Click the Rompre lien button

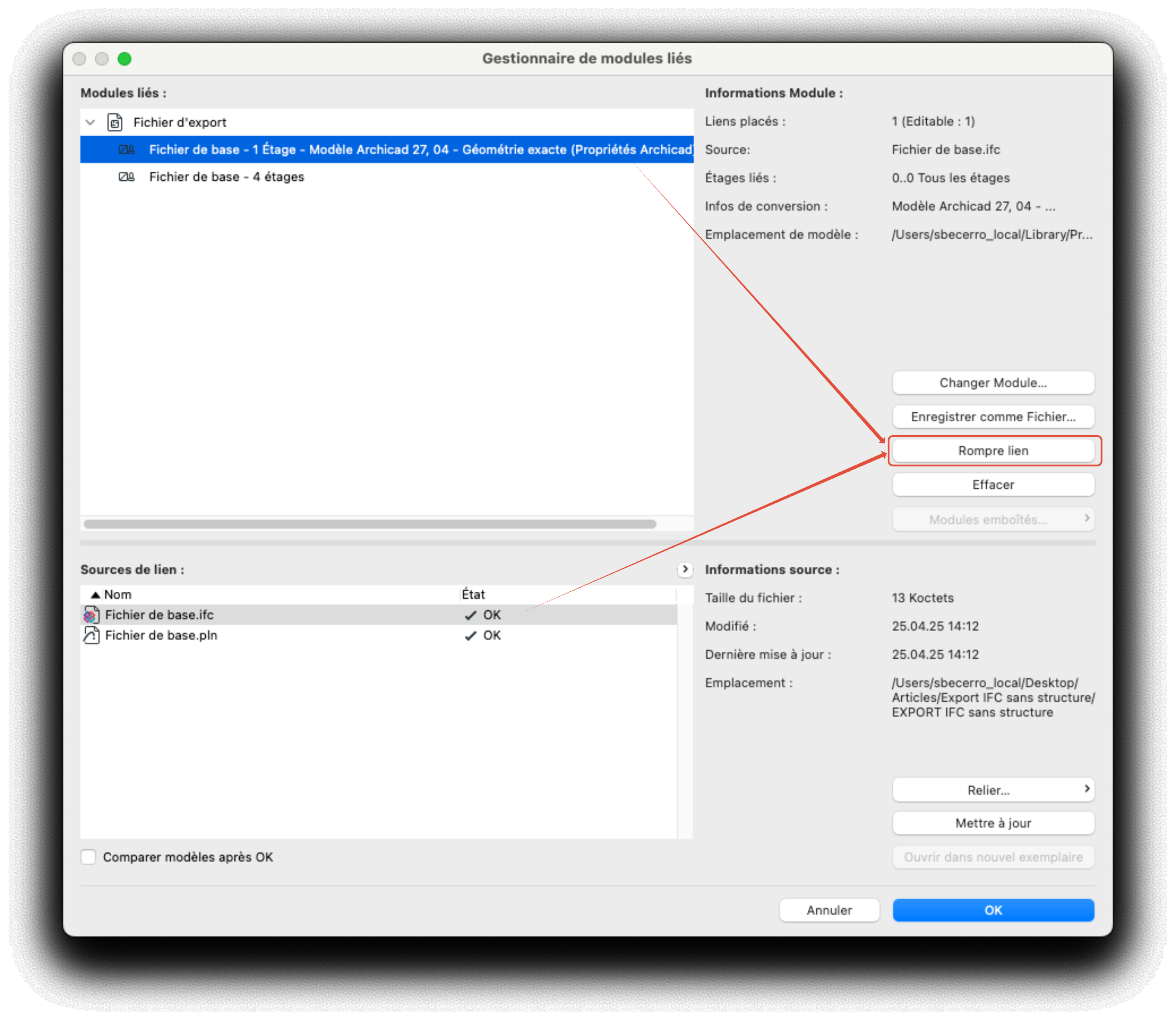click(x=993, y=451)
